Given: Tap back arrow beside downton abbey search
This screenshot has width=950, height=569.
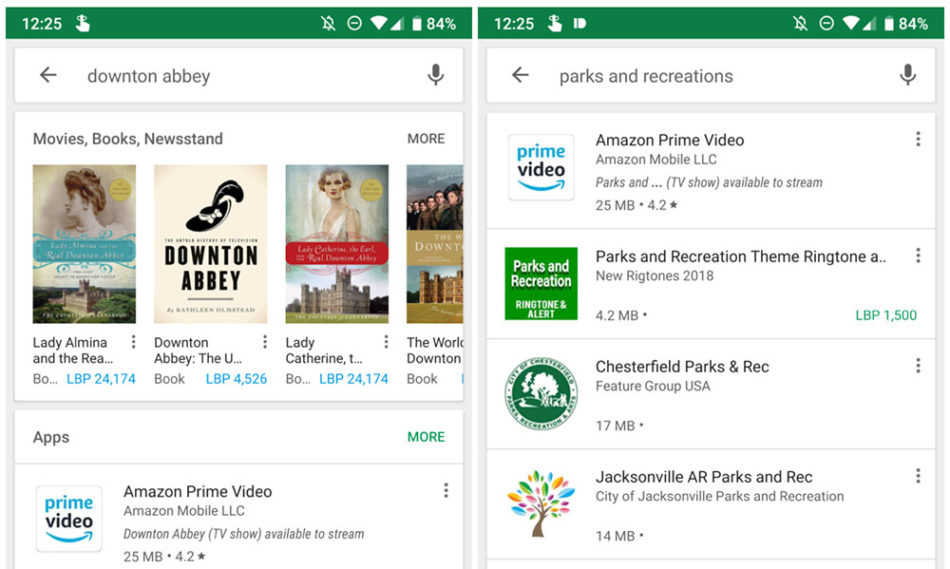Looking at the screenshot, I should pos(48,75).
